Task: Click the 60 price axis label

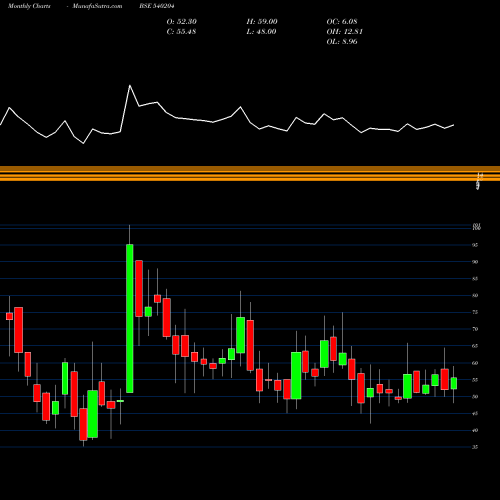Action: 475,363
